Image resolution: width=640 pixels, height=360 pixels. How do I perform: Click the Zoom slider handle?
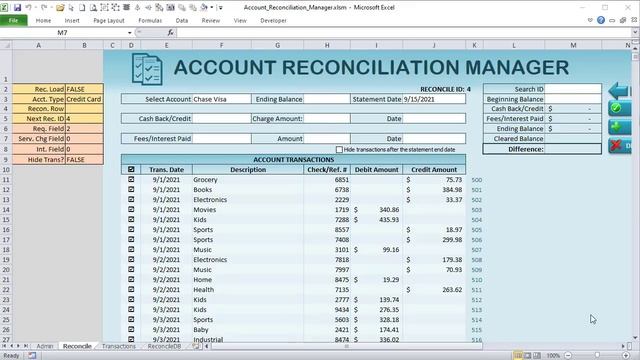click(x=597, y=356)
